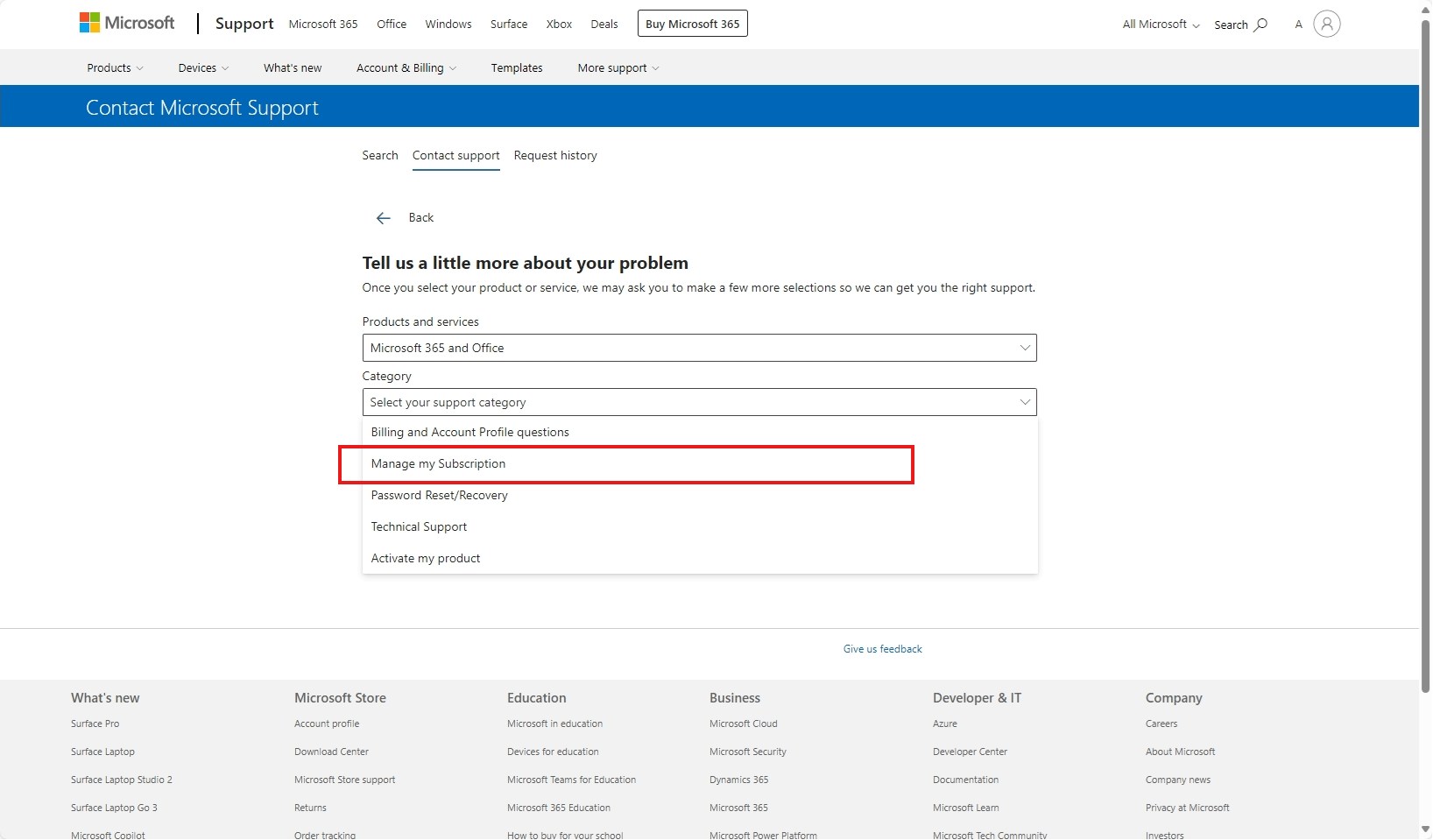Switch to the Contact support tab
Image resolution: width=1433 pixels, height=840 pixels.
[456, 155]
